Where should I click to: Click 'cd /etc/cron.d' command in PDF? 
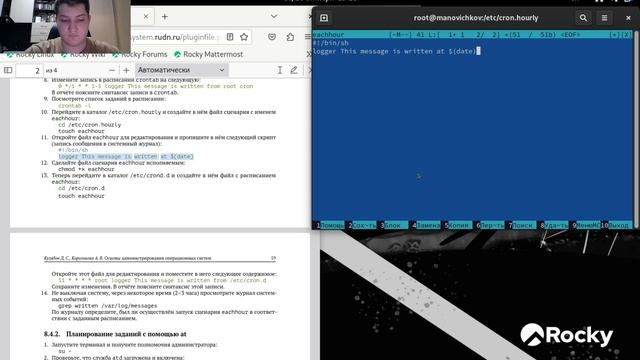tap(81, 188)
